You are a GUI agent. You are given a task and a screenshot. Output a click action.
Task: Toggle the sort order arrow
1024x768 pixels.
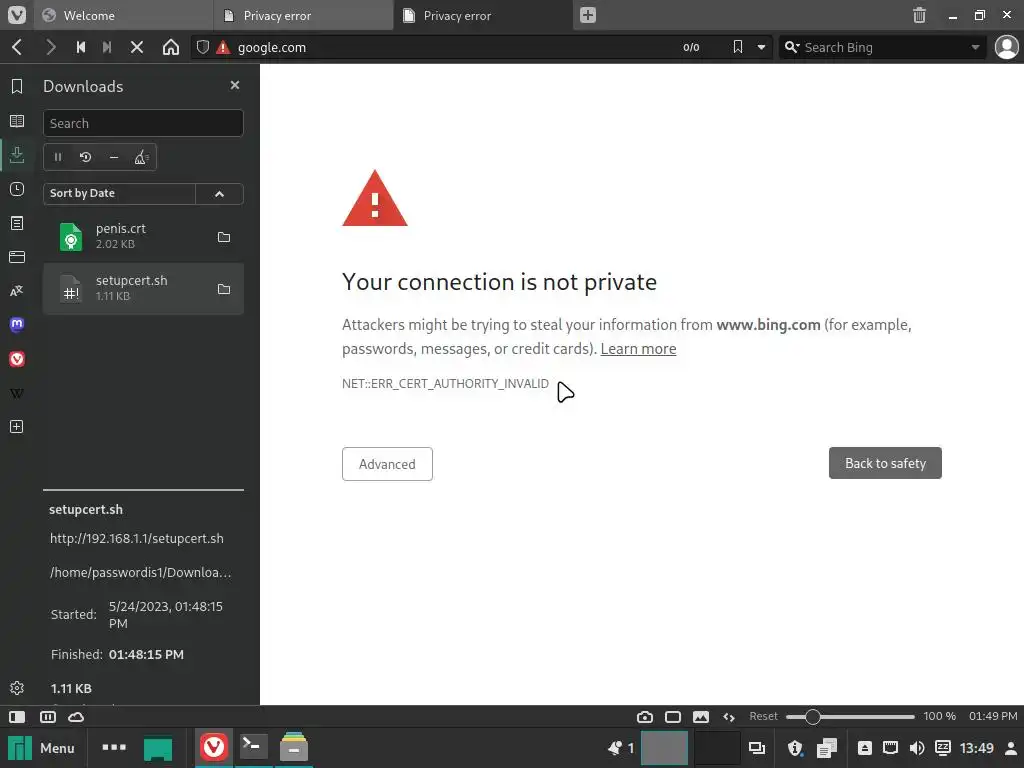[219, 193]
